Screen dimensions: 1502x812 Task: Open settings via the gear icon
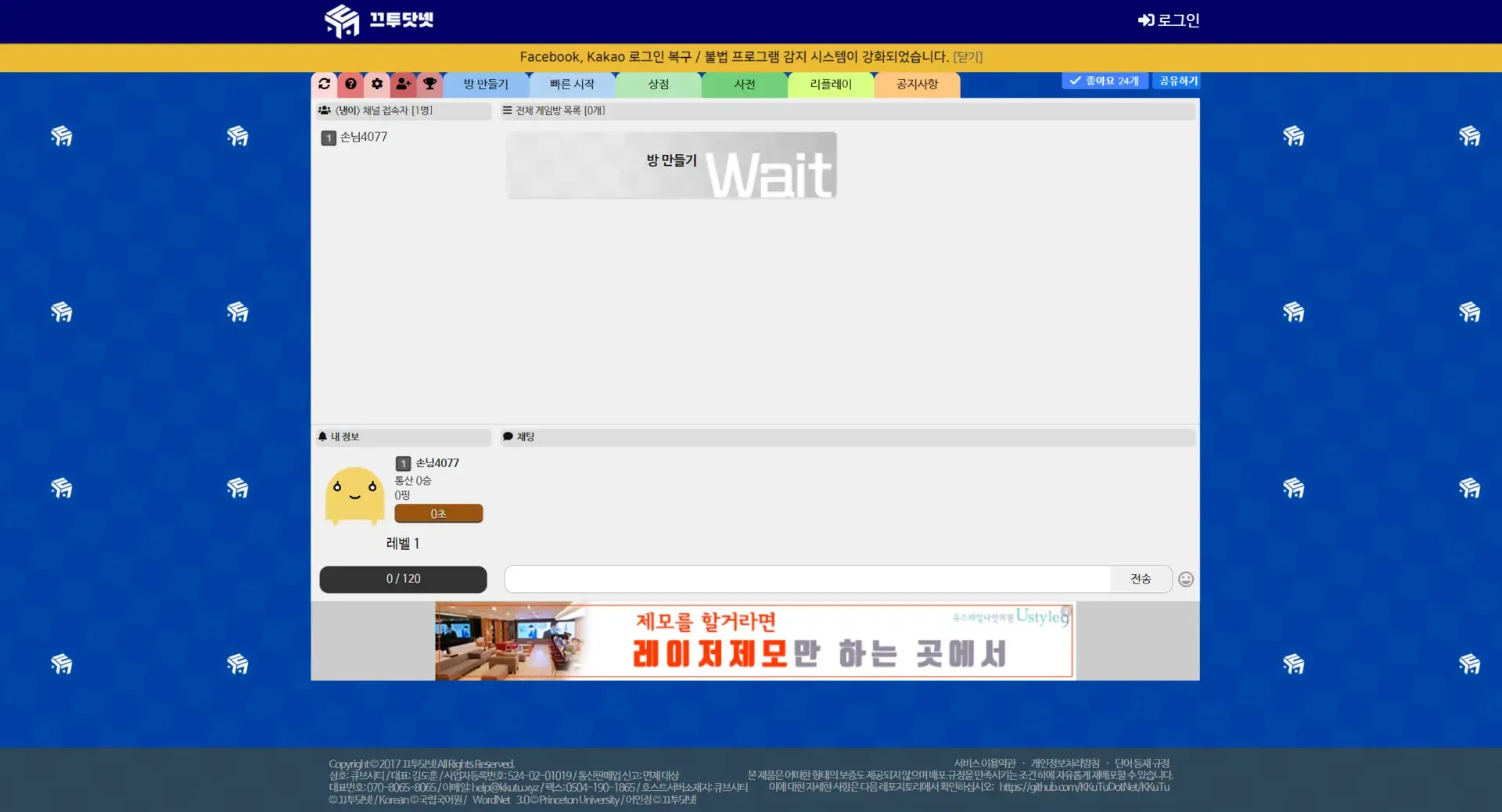377,84
